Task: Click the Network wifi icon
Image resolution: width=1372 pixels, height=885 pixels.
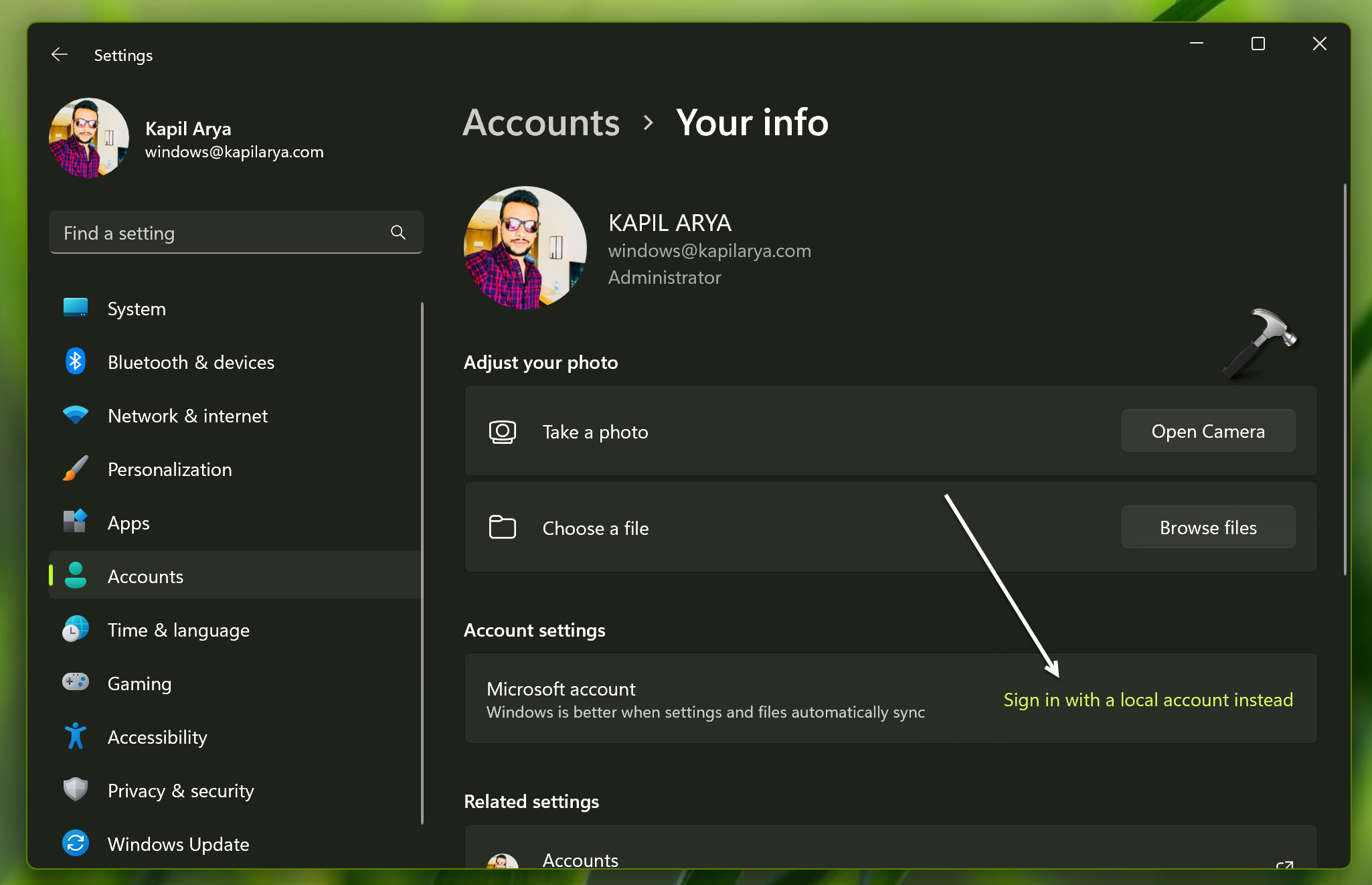Action: point(76,415)
